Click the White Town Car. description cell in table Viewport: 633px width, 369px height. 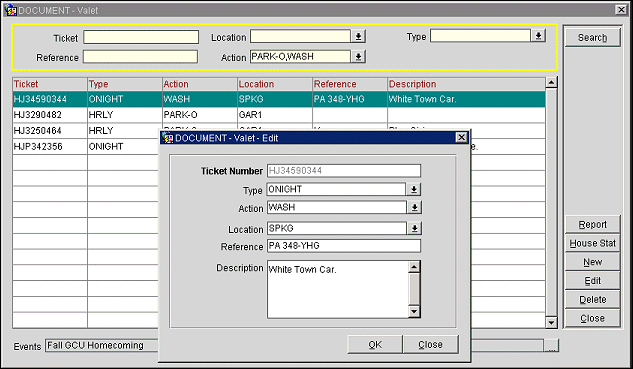tap(466, 99)
